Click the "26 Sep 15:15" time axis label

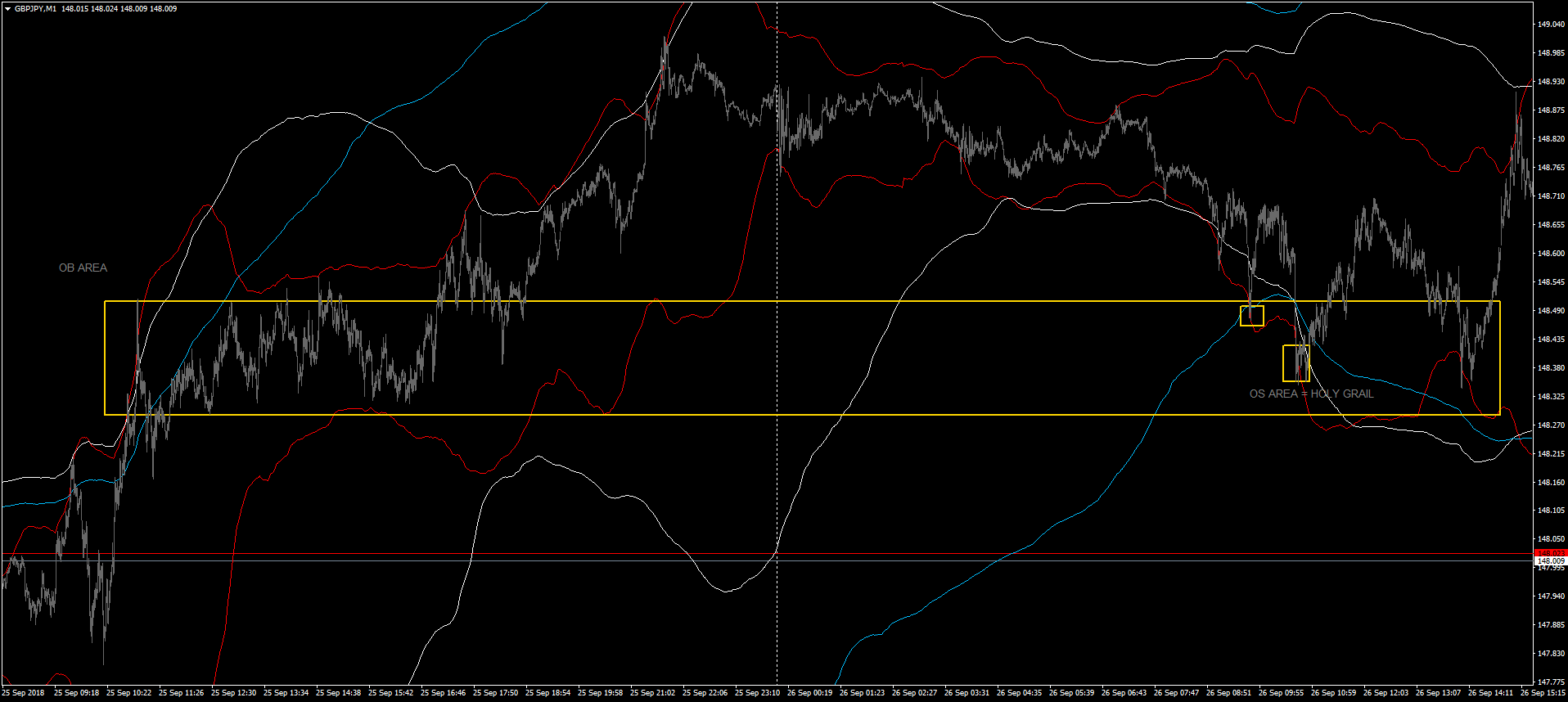click(x=1543, y=693)
